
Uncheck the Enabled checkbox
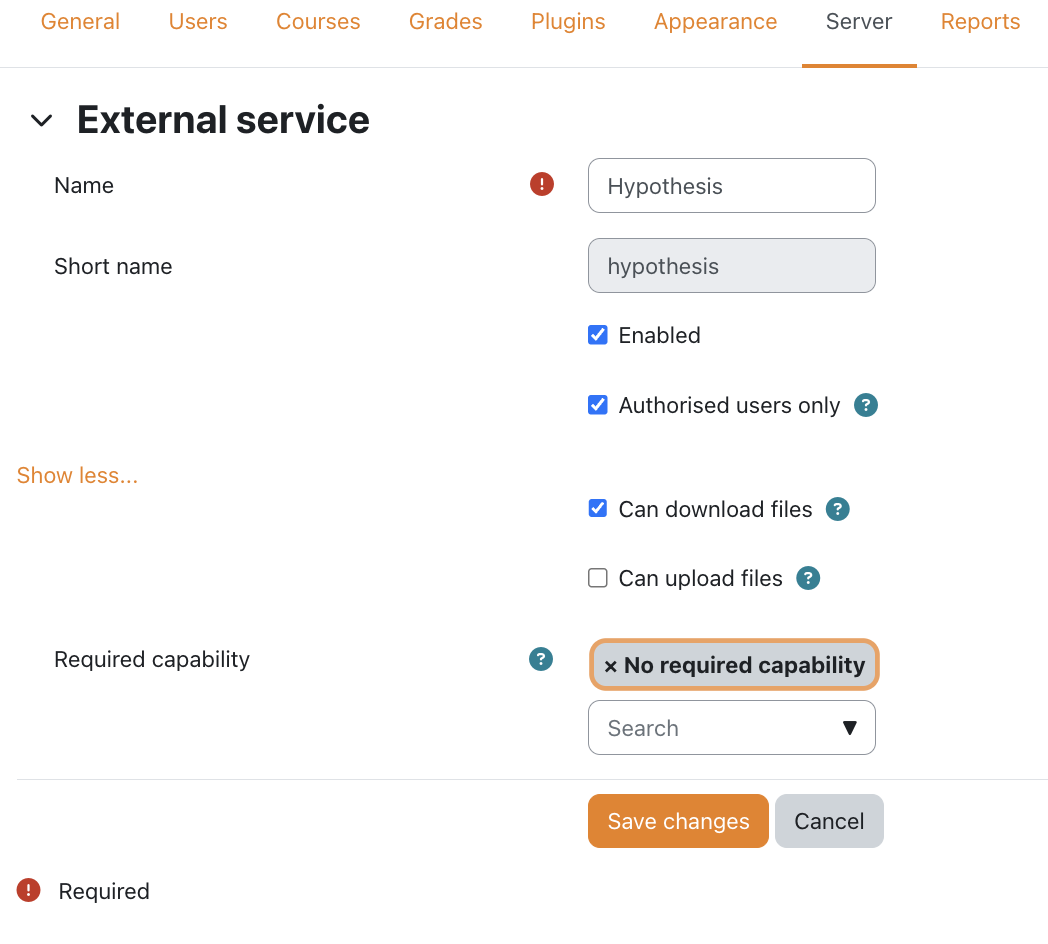[x=598, y=335]
